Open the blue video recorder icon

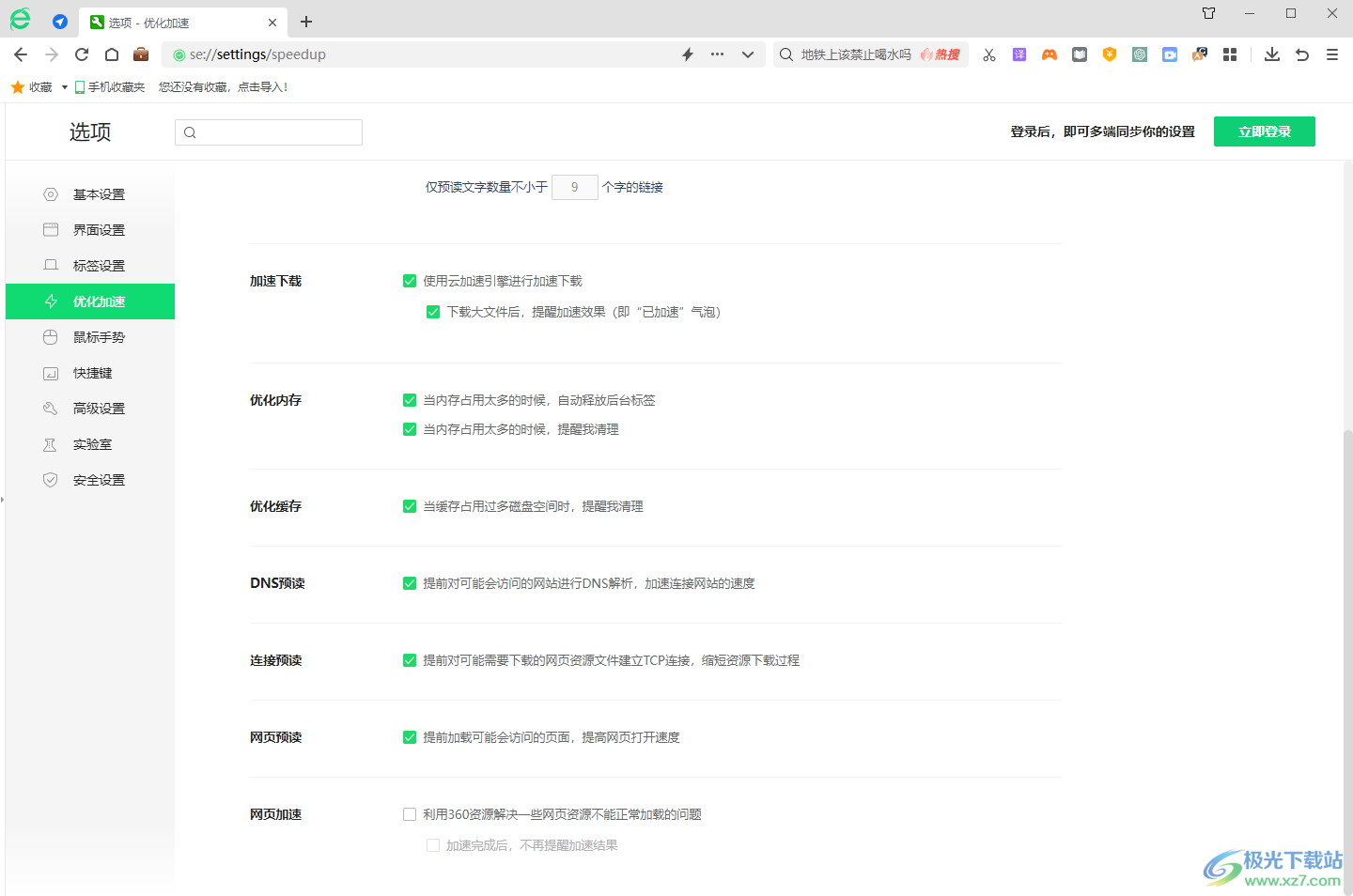[x=1170, y=54]
